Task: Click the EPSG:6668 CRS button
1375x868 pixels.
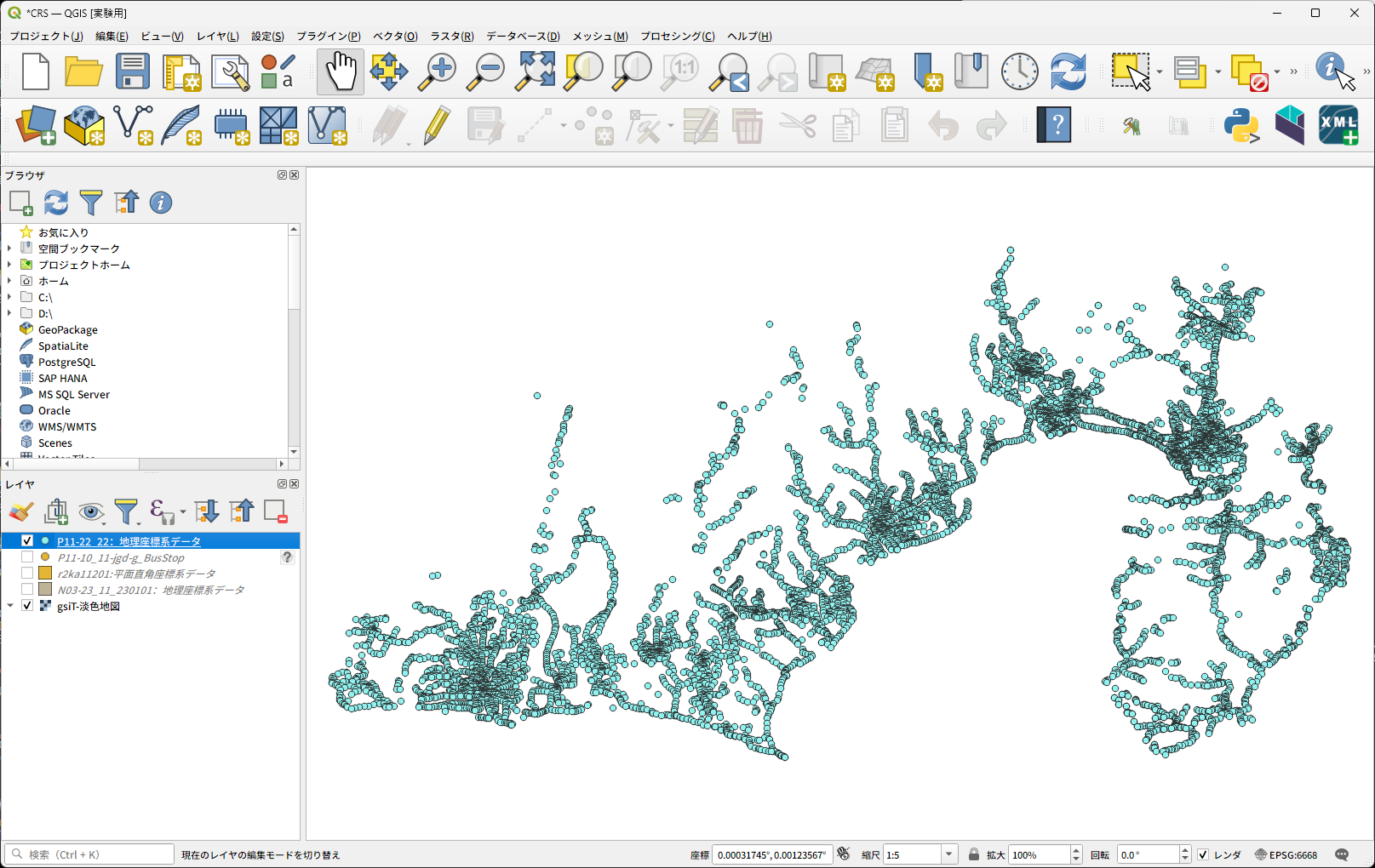Action: pyautogui.click(x=1286, y=854)
